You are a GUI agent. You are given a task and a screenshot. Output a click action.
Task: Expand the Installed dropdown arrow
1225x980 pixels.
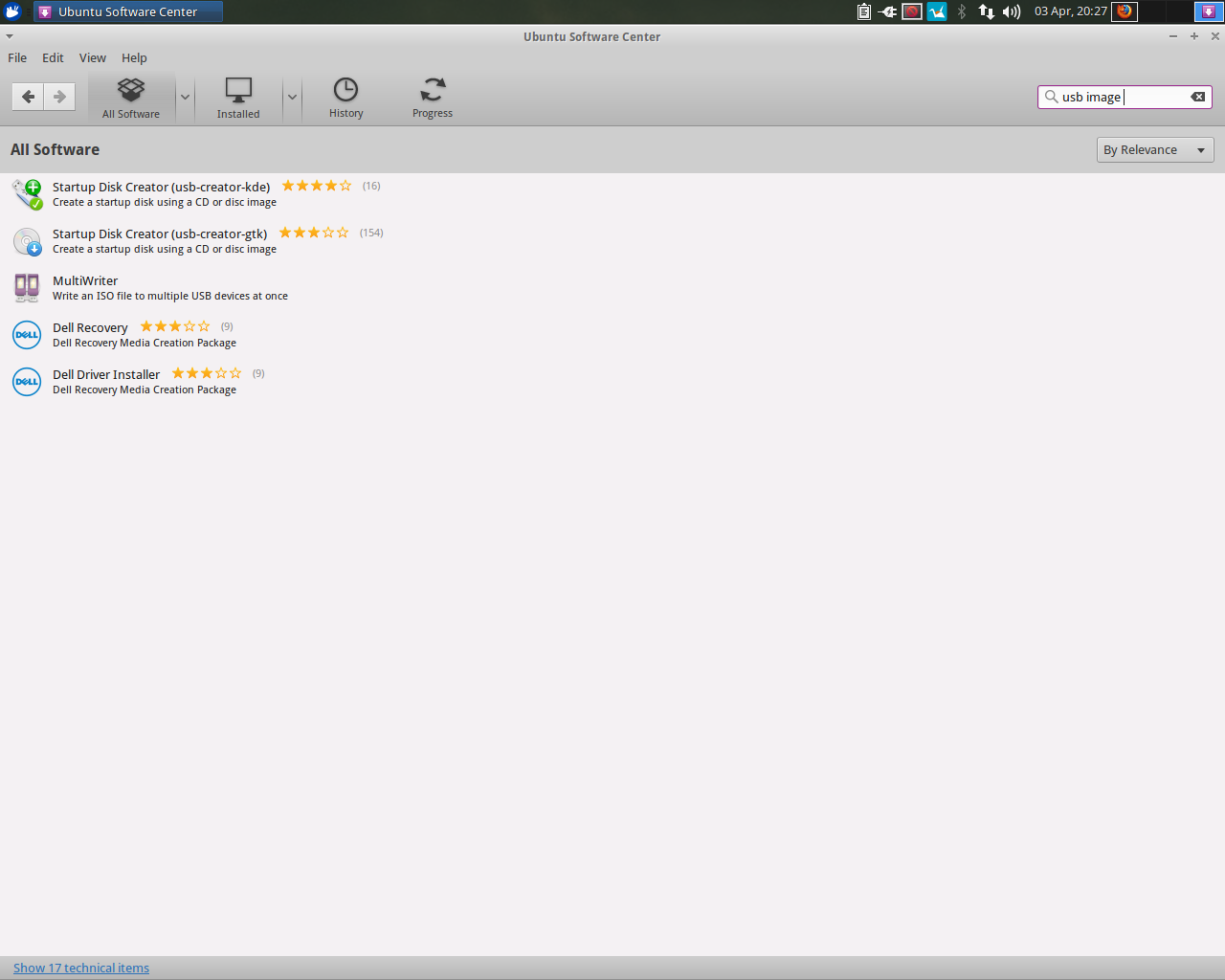tap(292, 98)
